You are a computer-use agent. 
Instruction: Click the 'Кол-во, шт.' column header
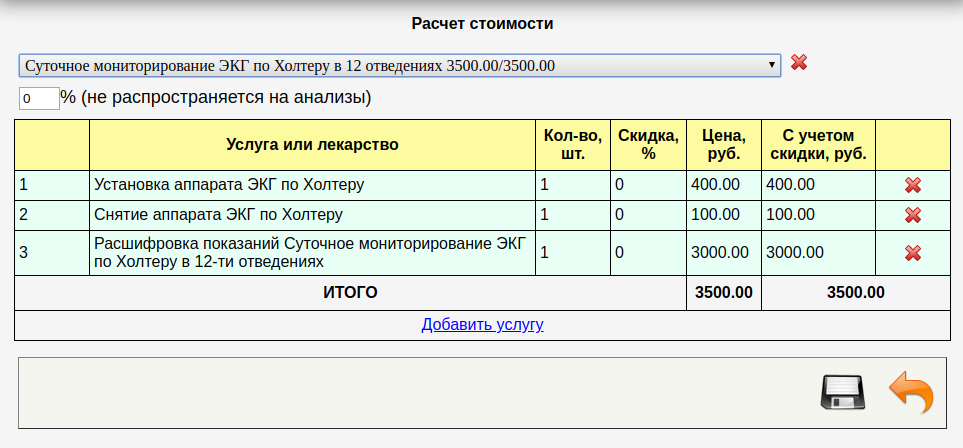point(572,145)
